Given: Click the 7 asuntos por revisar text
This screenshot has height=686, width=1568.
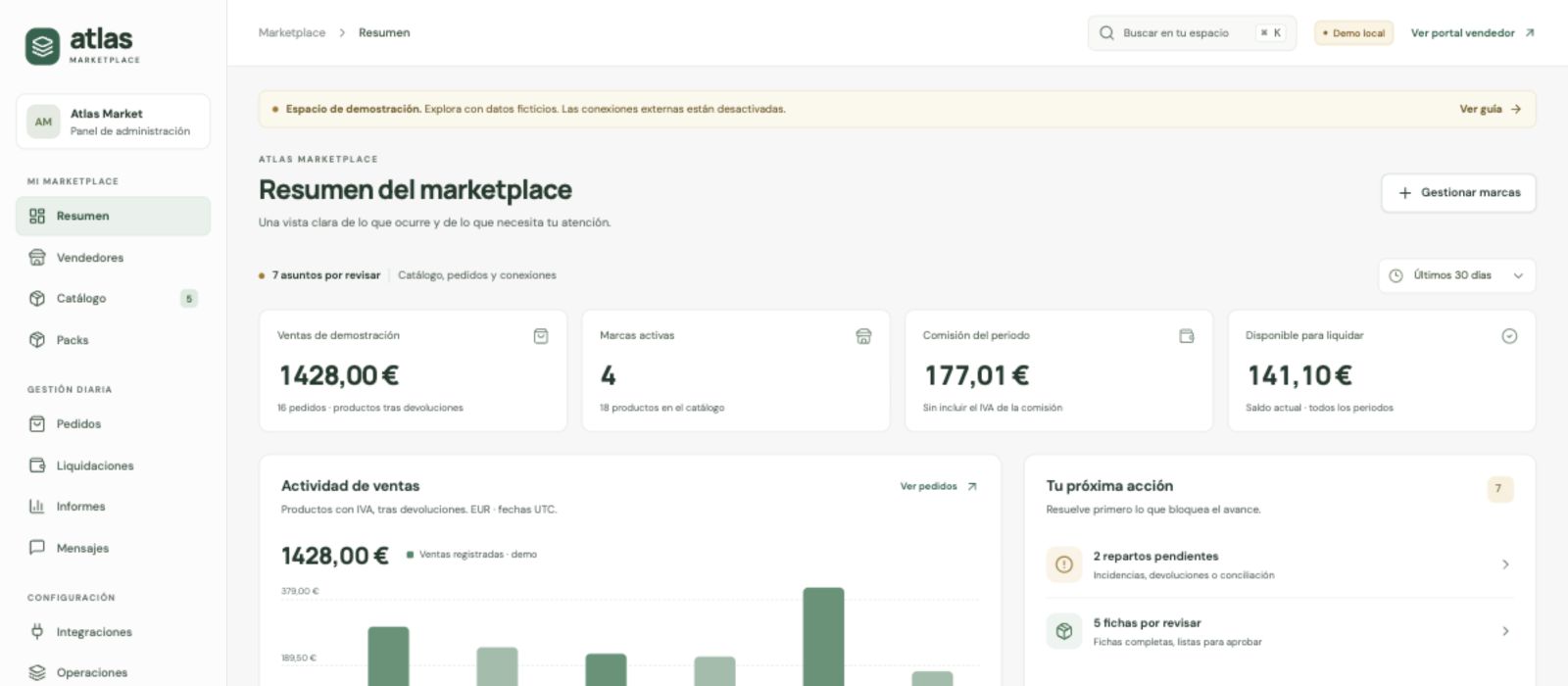Looking at the screenshot, I should [x=326, y=275].
